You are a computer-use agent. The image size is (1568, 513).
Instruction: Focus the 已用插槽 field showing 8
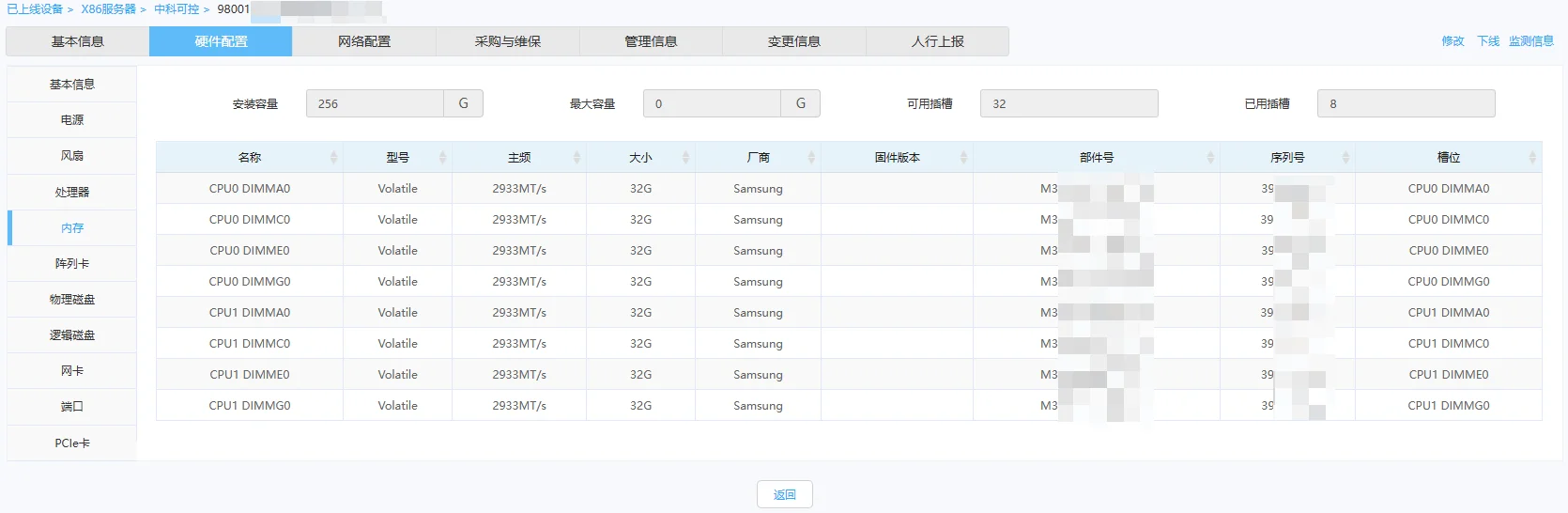(x=1406, y=103)
